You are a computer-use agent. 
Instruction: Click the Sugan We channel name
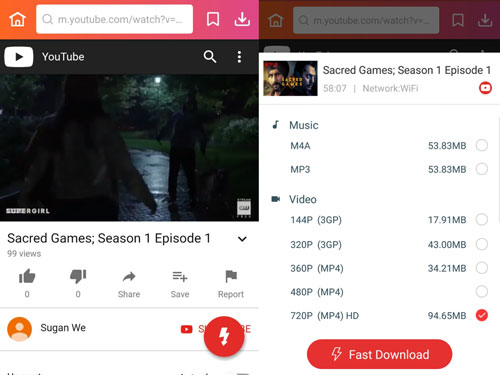pyautogui.click(x=63, y=328)
